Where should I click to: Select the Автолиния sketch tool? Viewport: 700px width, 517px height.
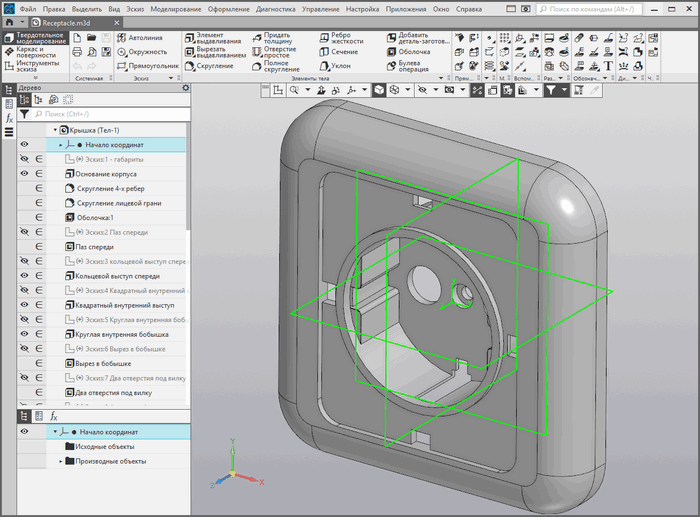coord(145,37)
